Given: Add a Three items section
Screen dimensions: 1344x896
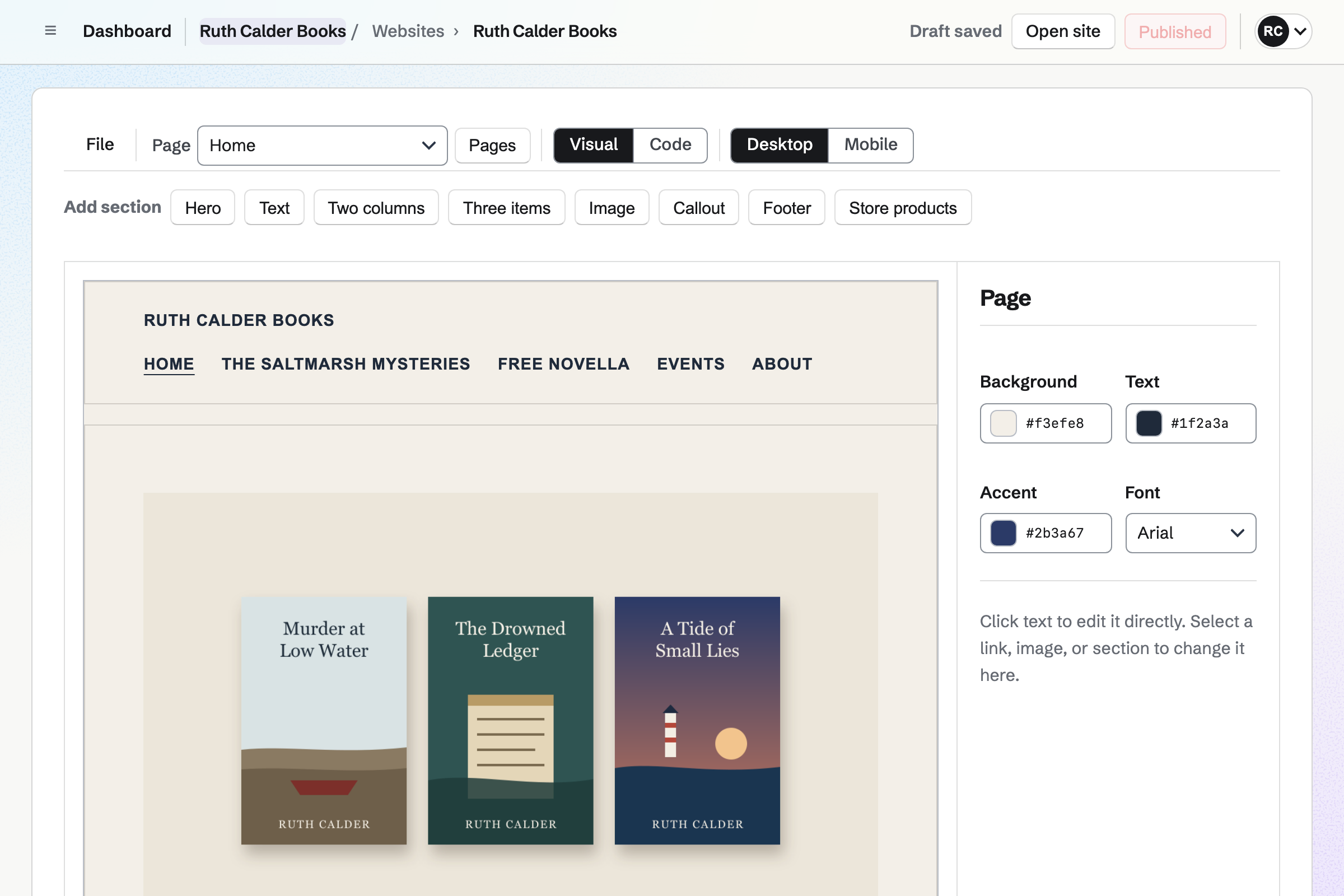Looking at the screenshot, I should tap(507, 207).
